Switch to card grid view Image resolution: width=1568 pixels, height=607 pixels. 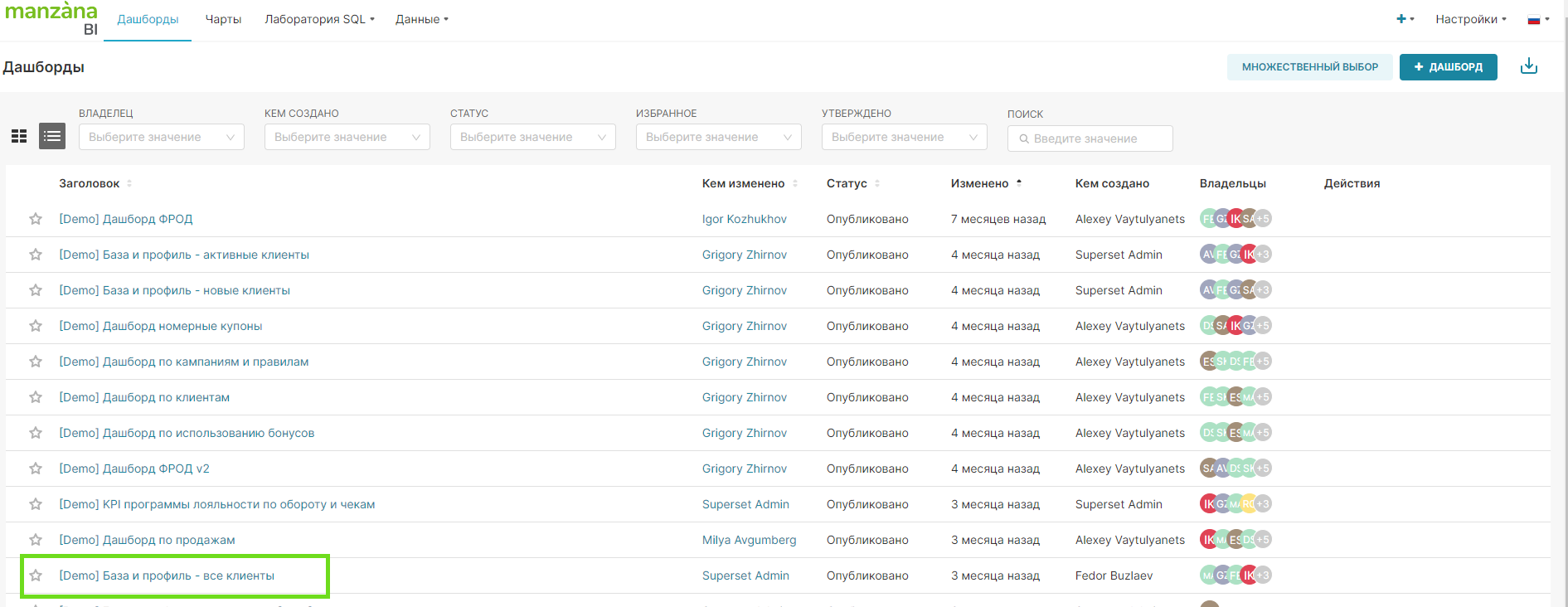[x=19, y=136]
